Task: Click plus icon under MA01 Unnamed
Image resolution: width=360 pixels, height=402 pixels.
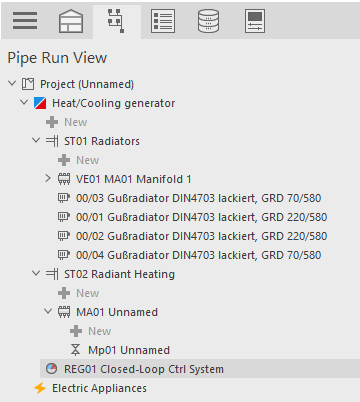Action: 76,331
